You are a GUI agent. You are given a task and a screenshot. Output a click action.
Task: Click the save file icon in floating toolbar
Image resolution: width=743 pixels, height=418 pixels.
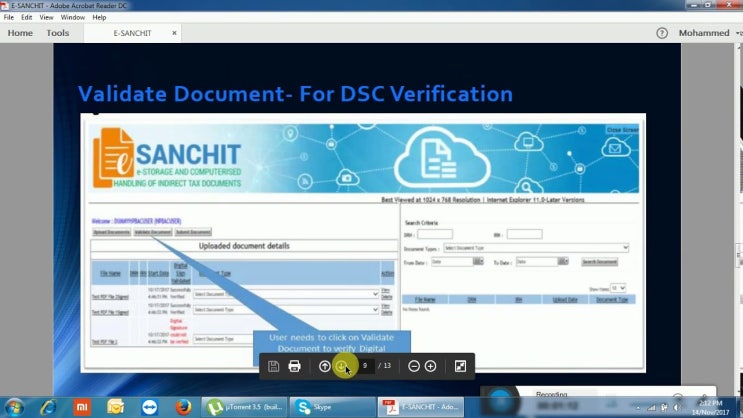click(x=273, y=366)
